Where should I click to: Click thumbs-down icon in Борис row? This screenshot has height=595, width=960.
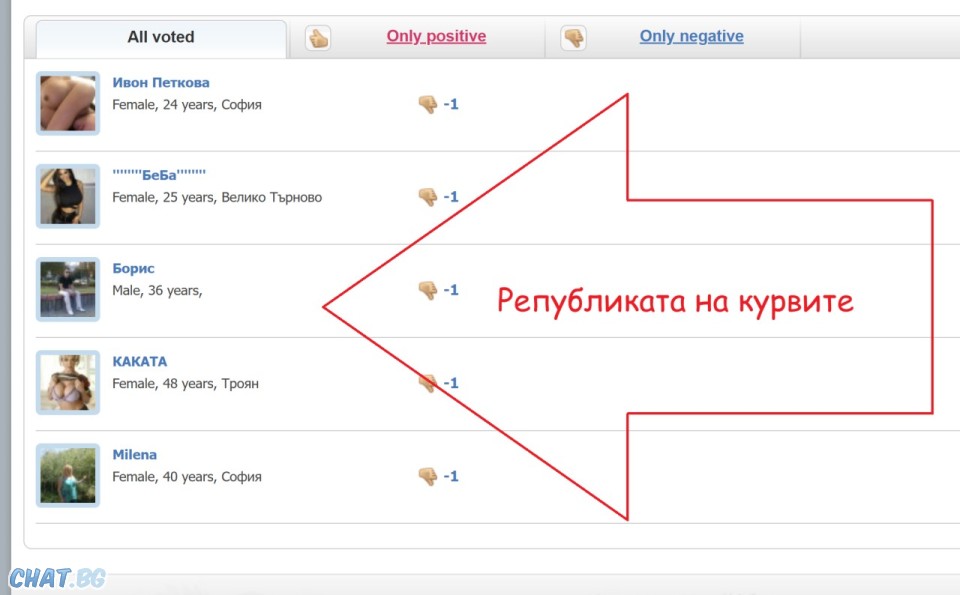[x=428, y=290]
